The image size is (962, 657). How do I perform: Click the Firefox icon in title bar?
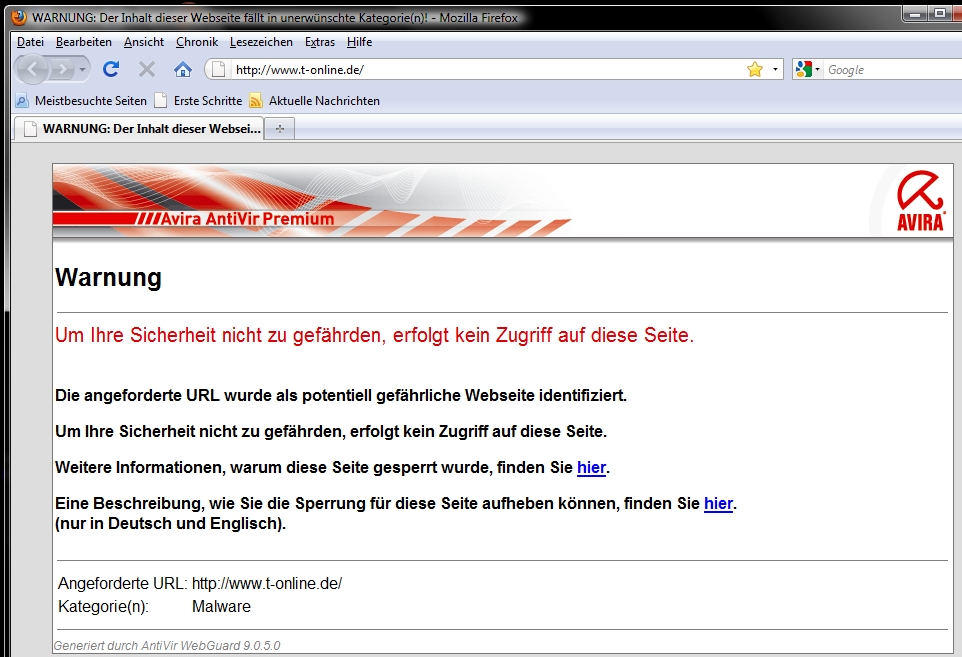(19, 17)
